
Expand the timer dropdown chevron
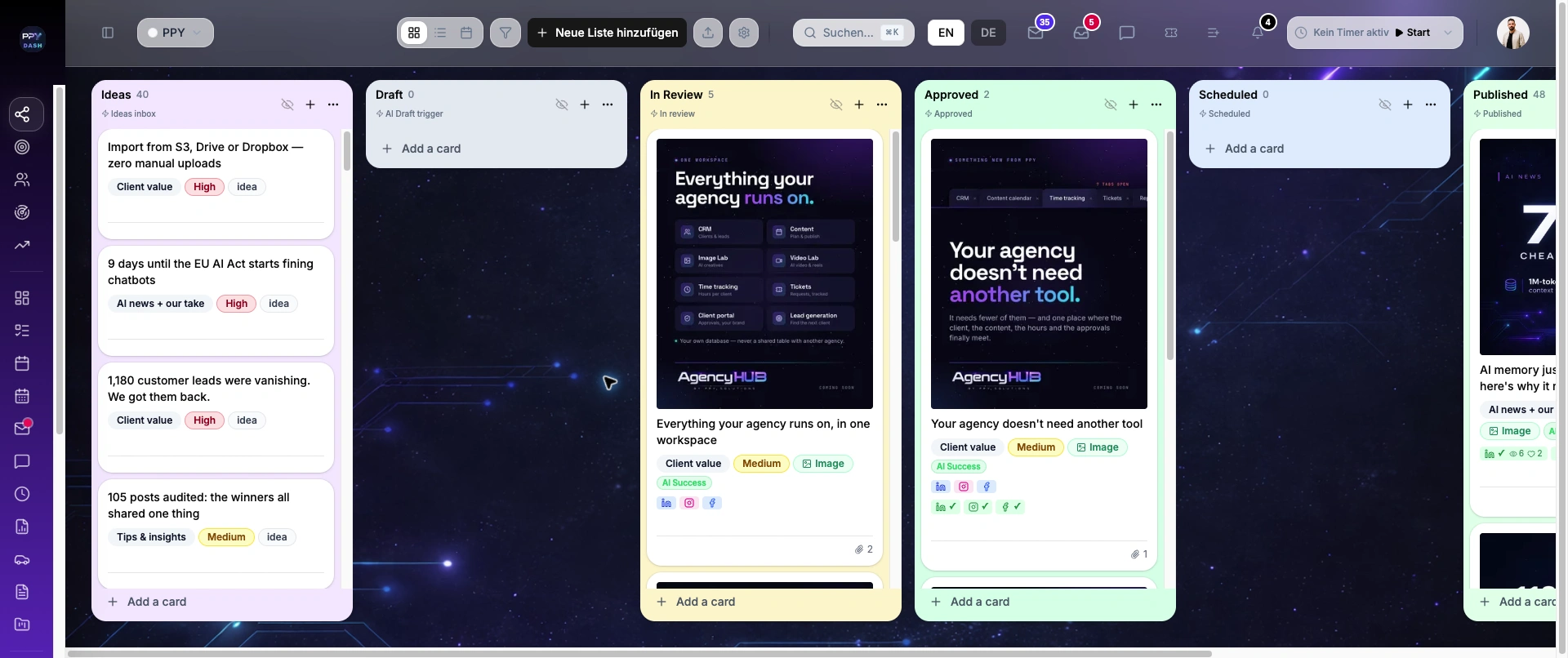(1448, 33)
